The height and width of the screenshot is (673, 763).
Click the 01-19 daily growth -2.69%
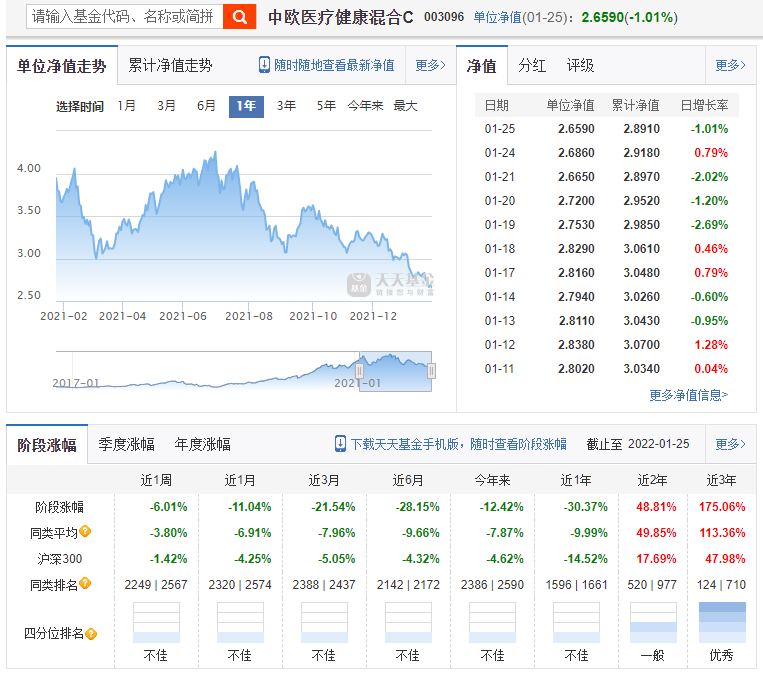click(x=709, y=225)
